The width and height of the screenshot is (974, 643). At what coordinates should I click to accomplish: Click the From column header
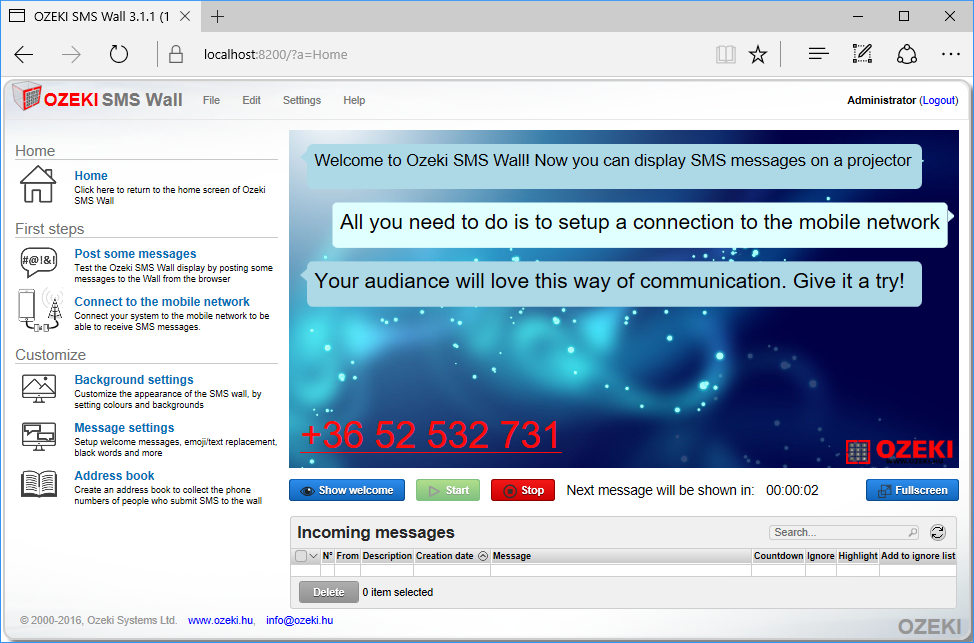347,556
